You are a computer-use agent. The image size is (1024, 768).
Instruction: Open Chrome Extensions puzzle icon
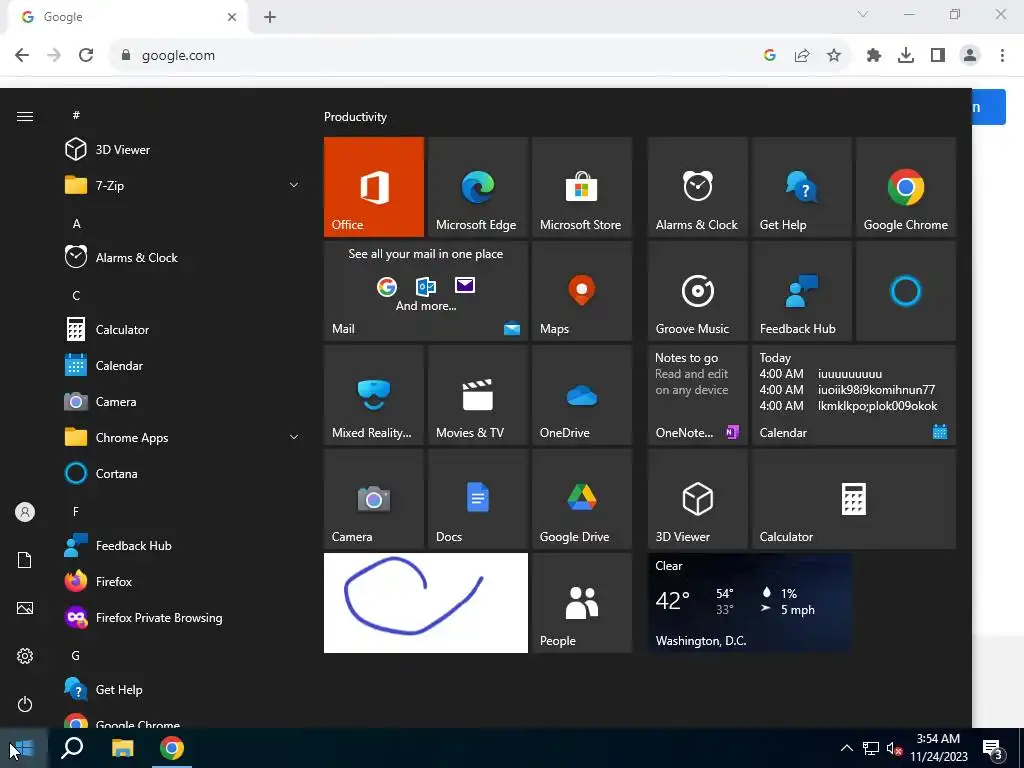[874, 56]
